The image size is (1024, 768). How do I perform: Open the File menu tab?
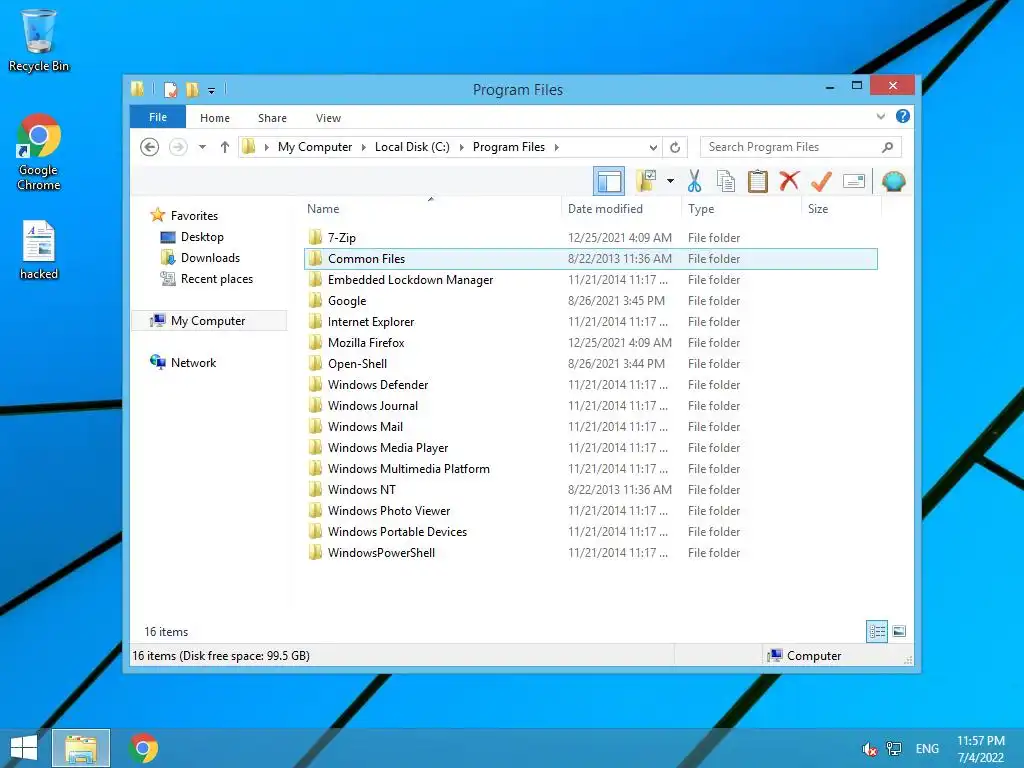pos(158,118)
